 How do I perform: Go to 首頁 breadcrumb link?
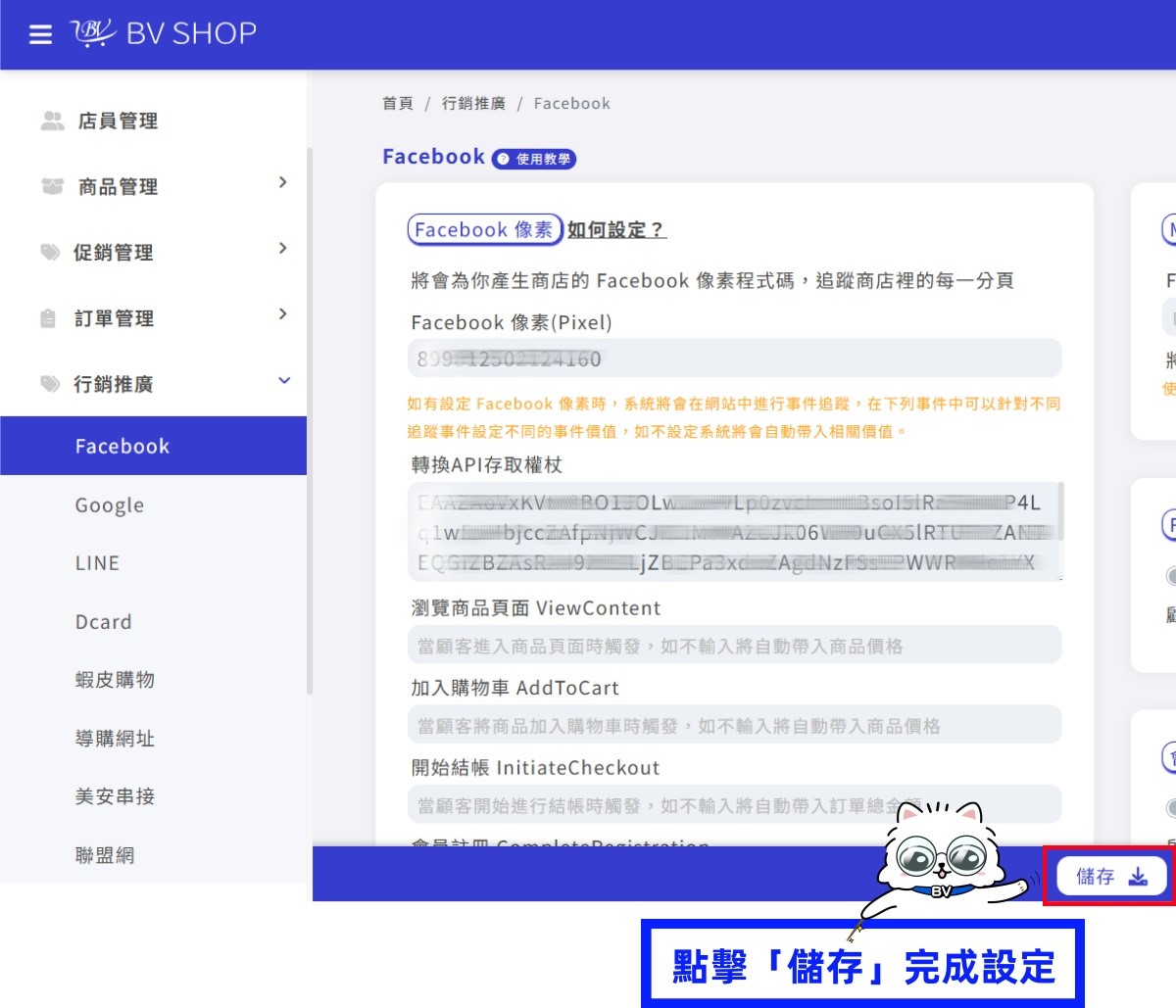[398, 103]
